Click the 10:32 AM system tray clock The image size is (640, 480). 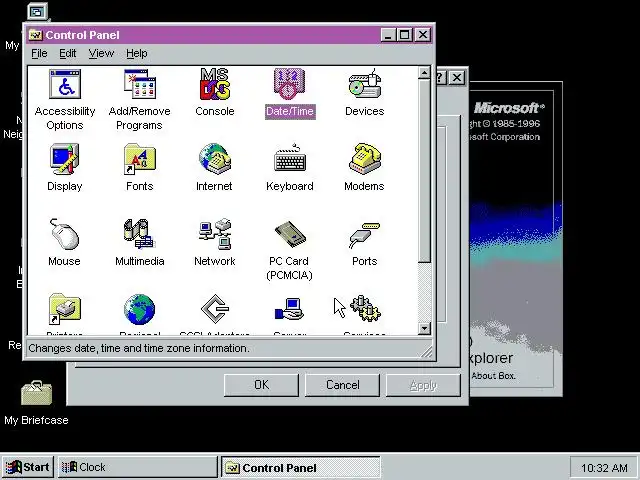point(604,468)
